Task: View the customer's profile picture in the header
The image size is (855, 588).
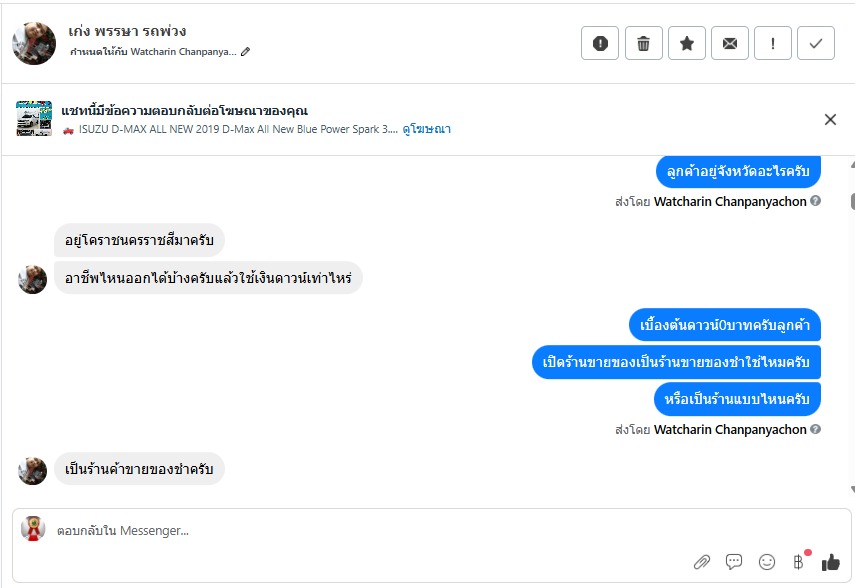Action: click(34, 44)
